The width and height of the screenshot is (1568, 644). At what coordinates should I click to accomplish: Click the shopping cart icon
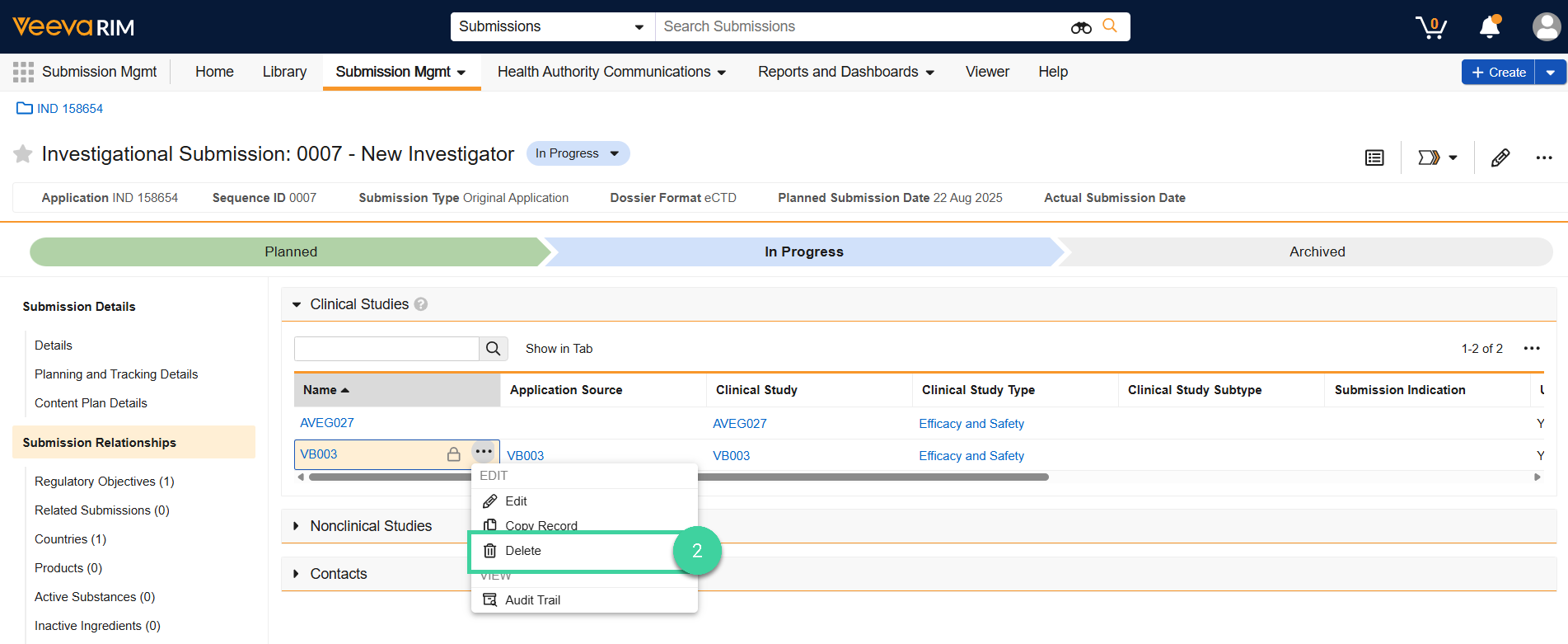(x=1430, y=27)
